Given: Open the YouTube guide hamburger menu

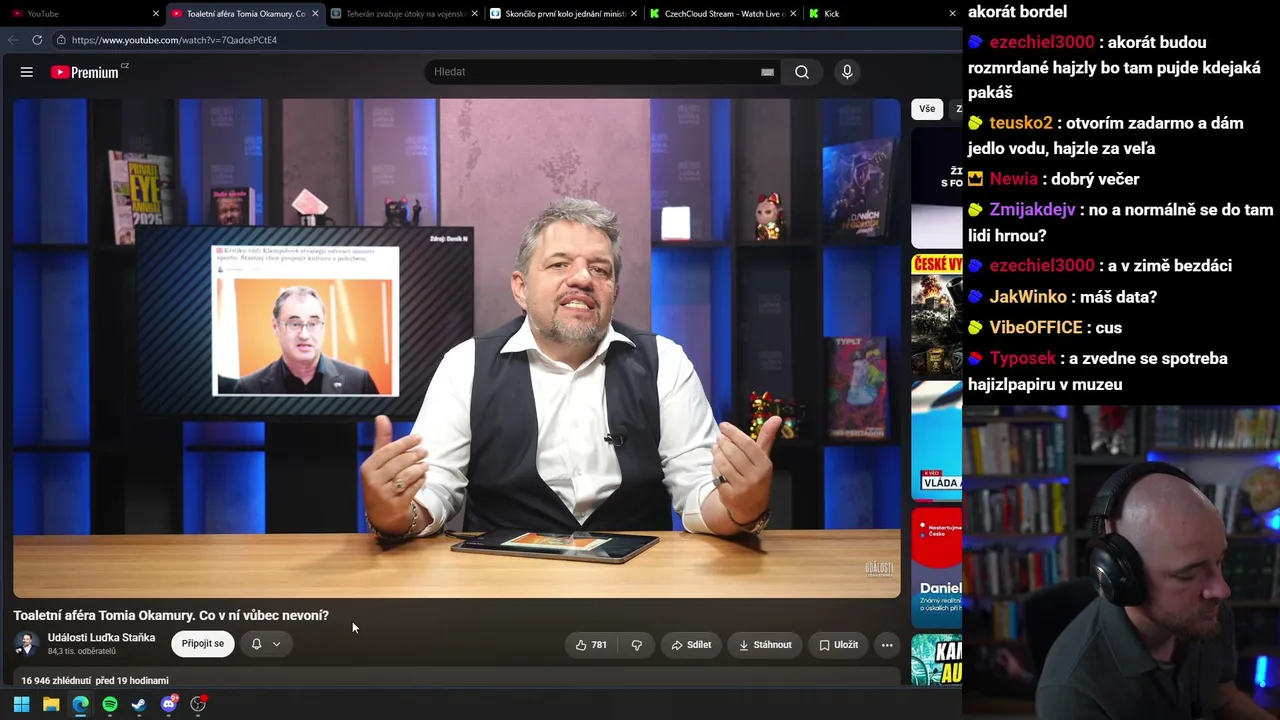Looking at the screenshot, I should tap(27, 72).
